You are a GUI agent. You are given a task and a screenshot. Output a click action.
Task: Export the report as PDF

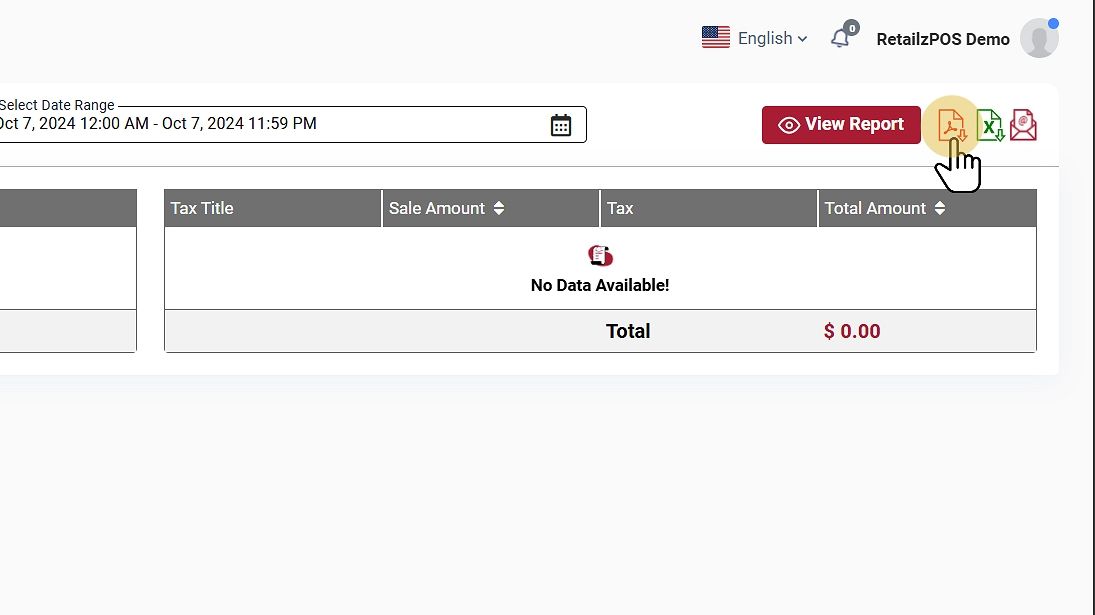tap(952, 125)
